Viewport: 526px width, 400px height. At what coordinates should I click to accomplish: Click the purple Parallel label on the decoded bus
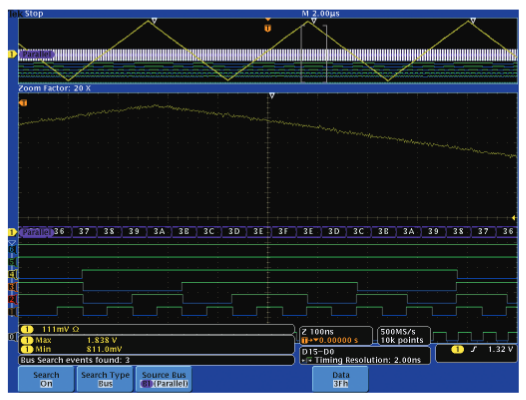pyautogui.click(x=36, y=232)
